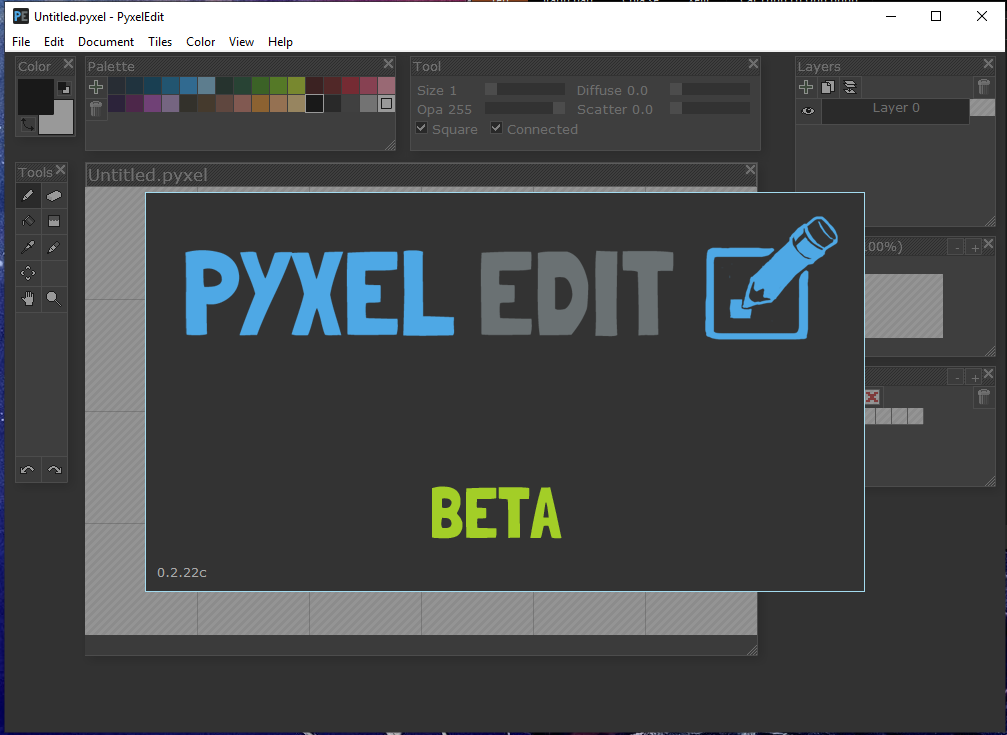
Task: Add a new layer with plus icon
Action: coord(807,87)
